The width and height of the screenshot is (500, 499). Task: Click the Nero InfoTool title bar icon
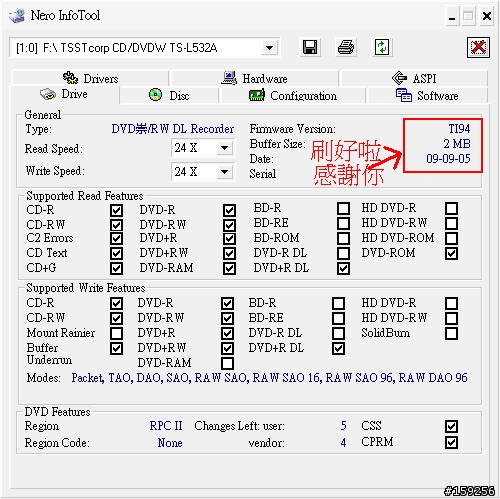click(x=17, y=15)
